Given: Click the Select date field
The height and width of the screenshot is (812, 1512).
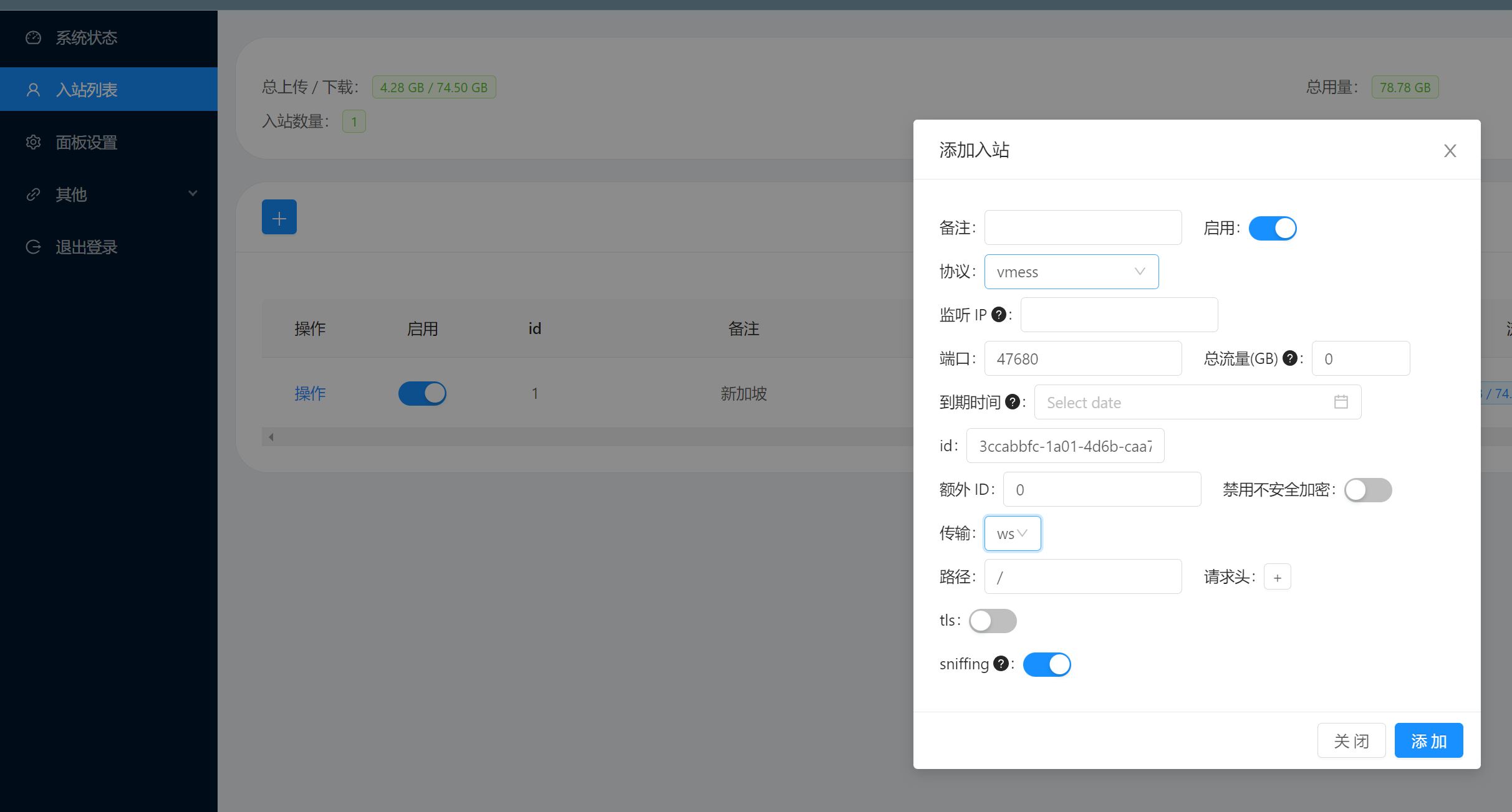Looking at the screenshot, I should click(x=1197, y=402).
